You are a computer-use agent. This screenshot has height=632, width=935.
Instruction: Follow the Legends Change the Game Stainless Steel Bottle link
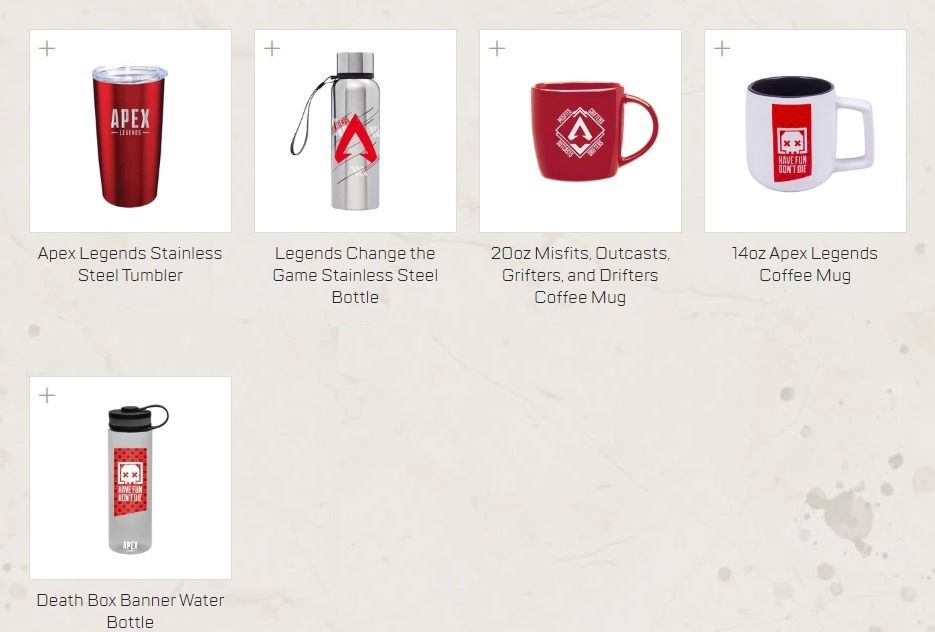tap(355, 275)
